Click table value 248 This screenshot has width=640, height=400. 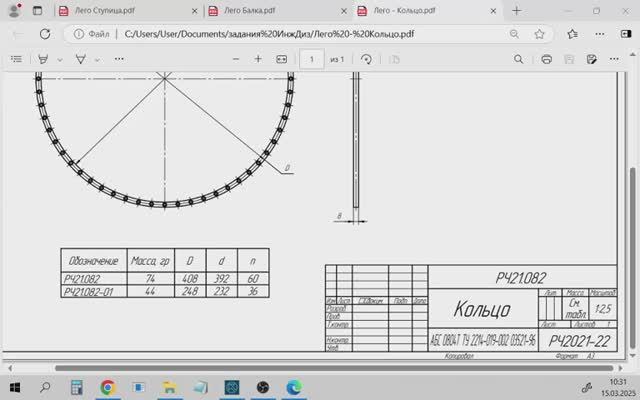(x=190, y=291)
